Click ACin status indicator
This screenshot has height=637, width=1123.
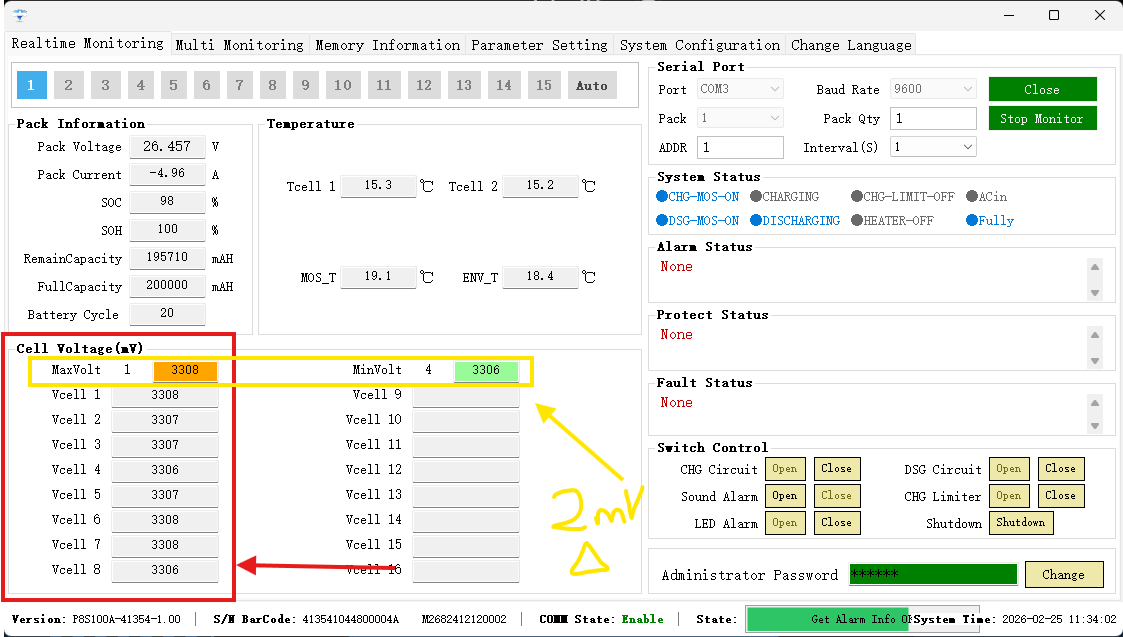986,196
